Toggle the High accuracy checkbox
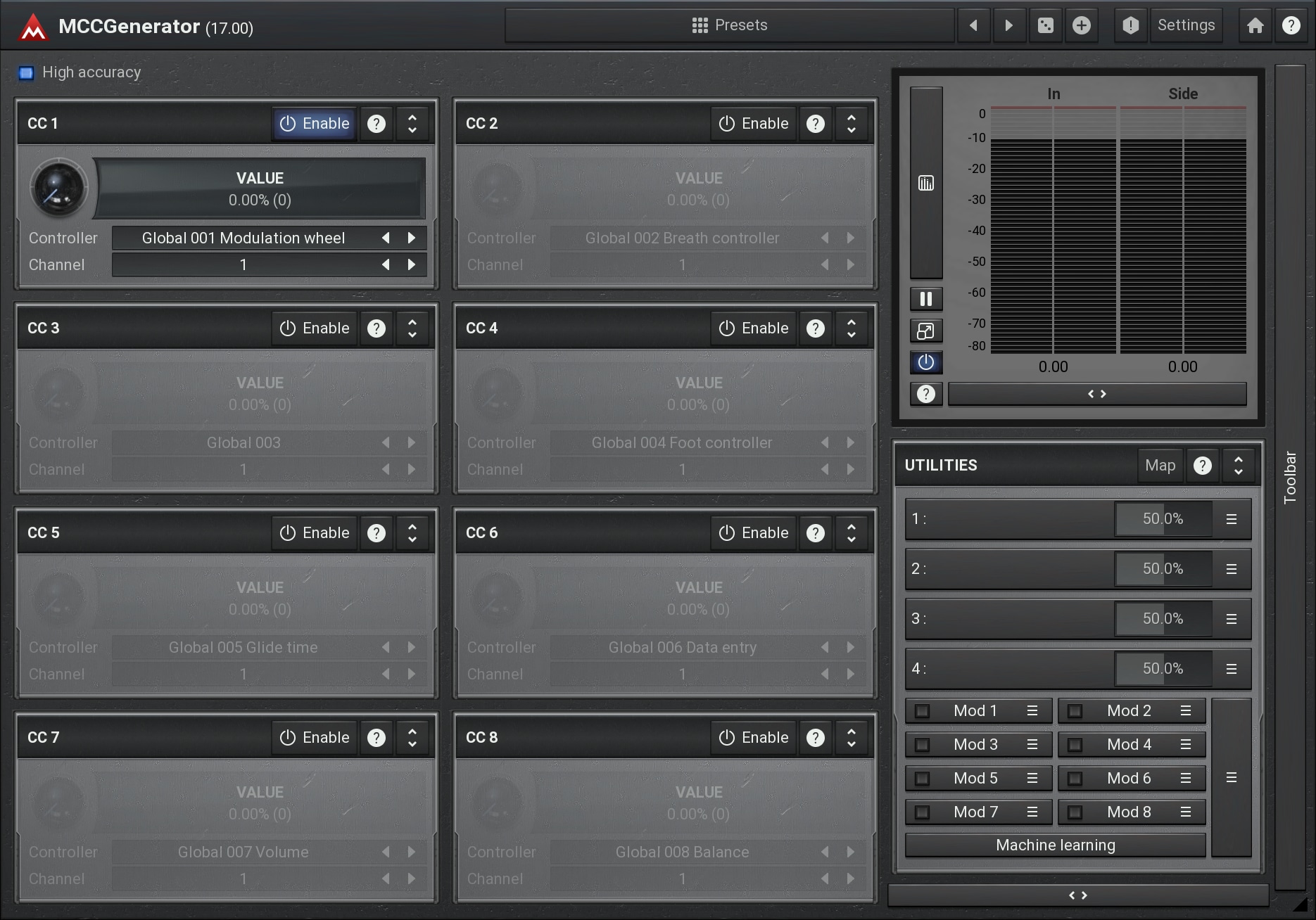The width and height of the screenshot is (1316, 920). 26,72
